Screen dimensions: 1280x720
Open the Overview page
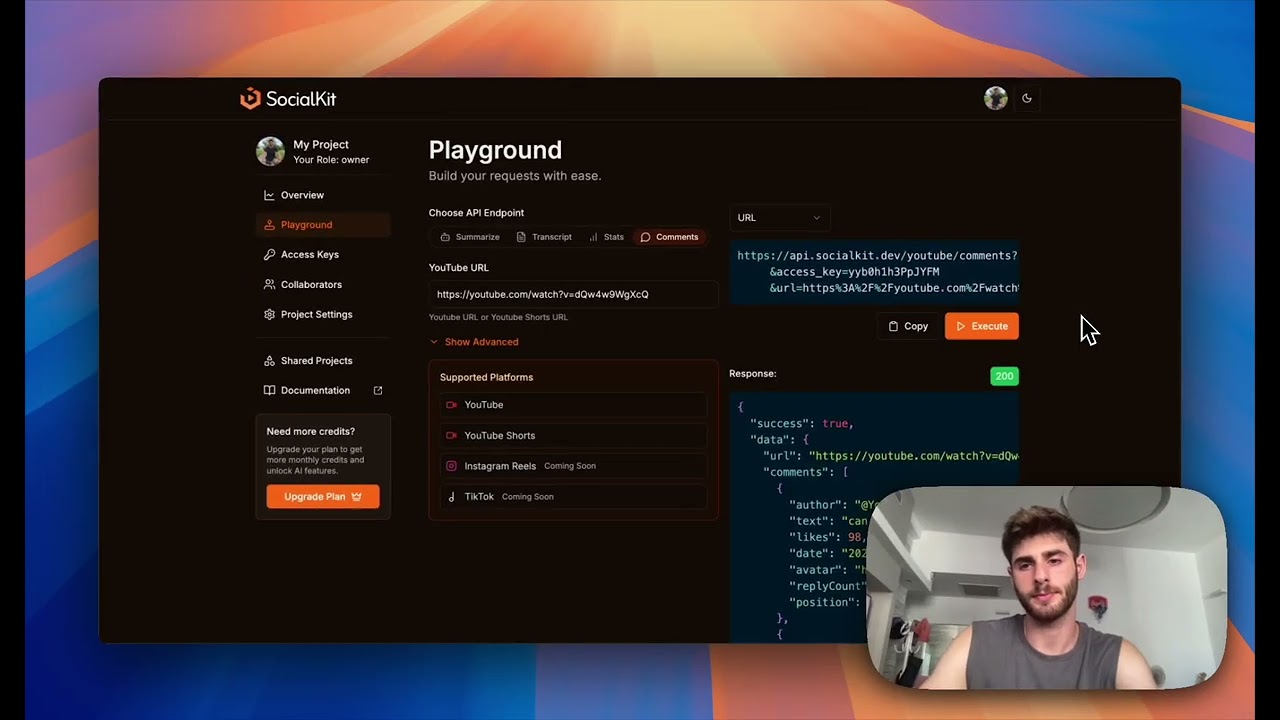click(x=323, y=195)
